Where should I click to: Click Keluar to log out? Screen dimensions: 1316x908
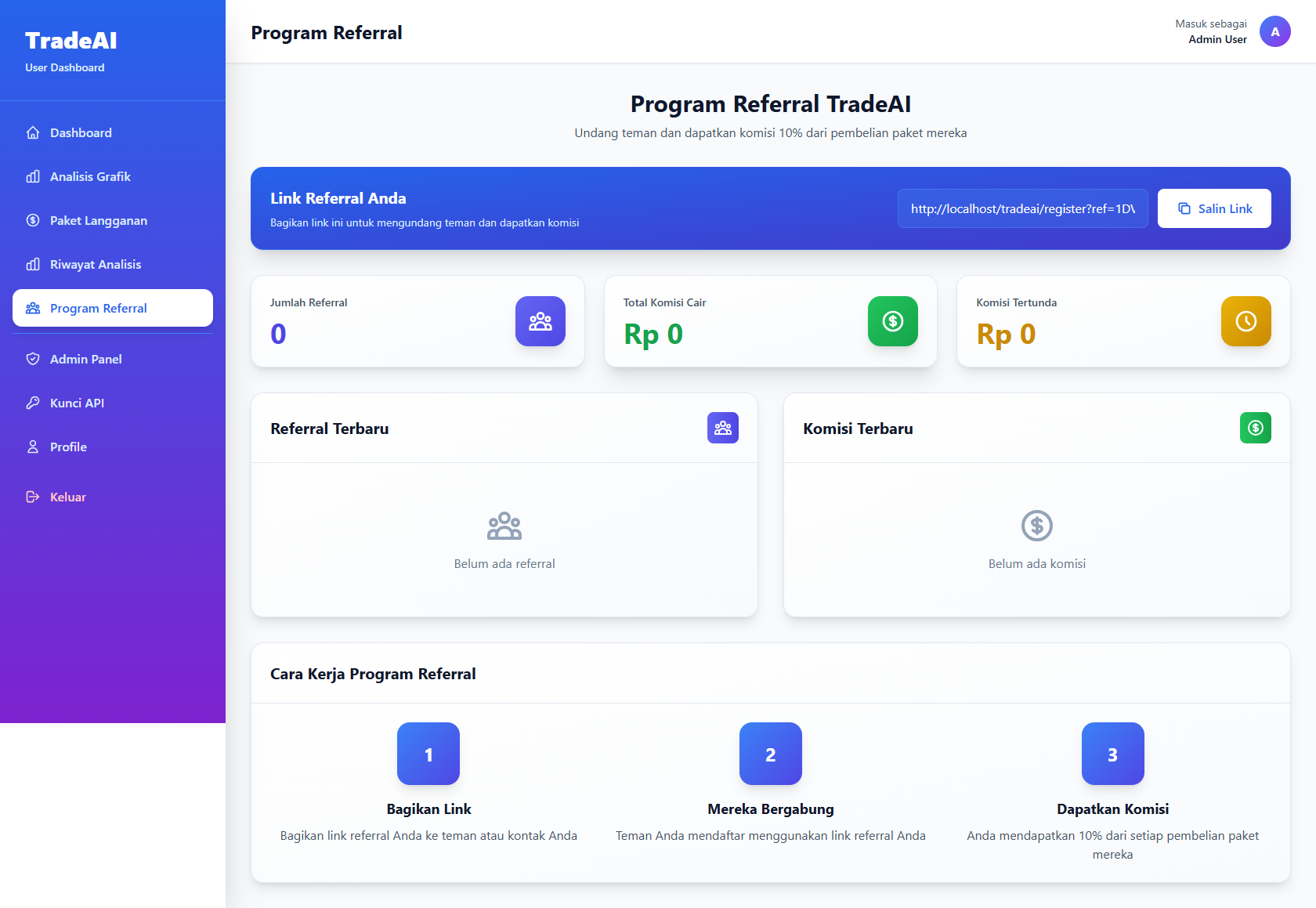67,497
